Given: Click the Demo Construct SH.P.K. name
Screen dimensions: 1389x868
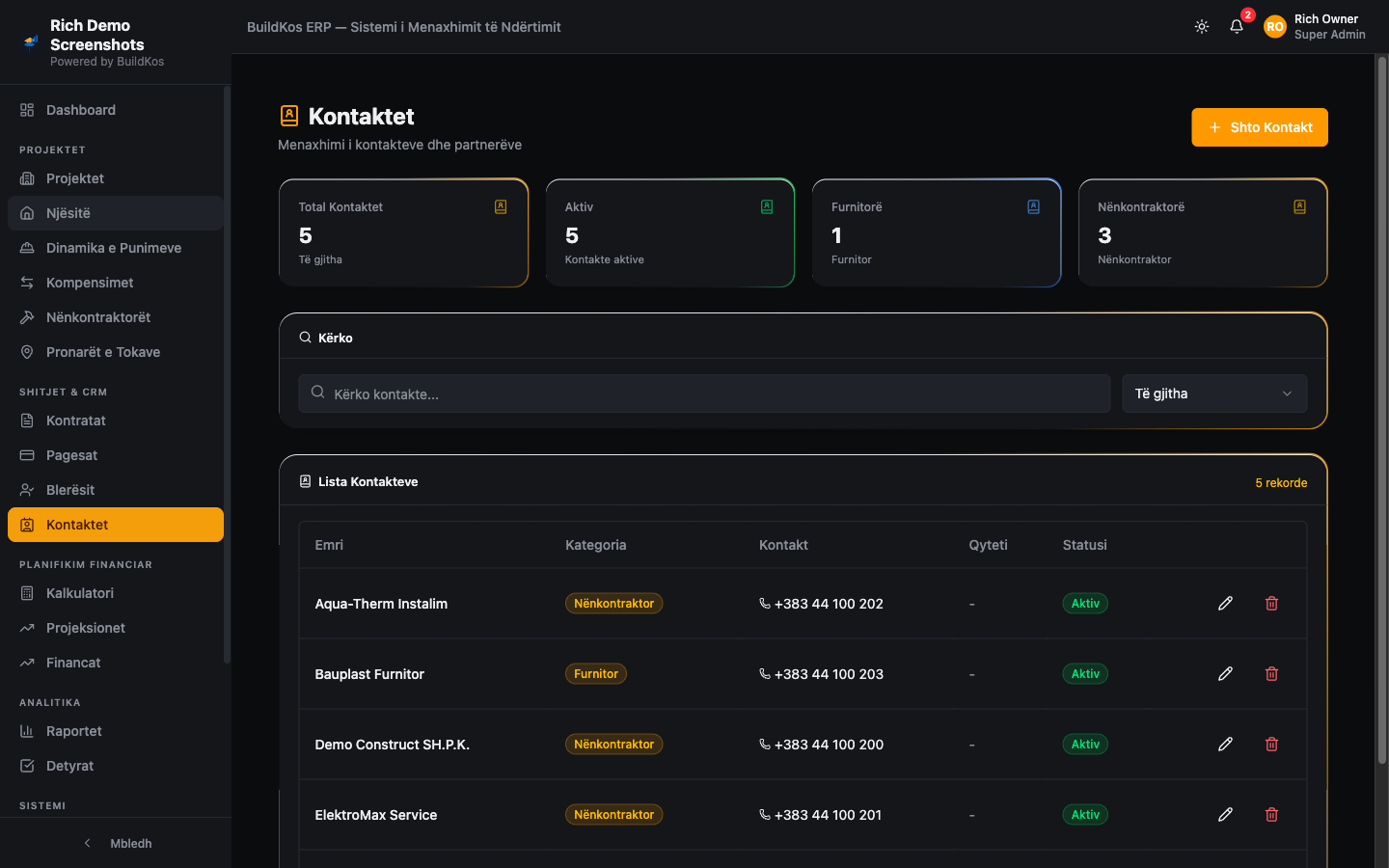Looking at the screenshot, I should (x=392, y=745).
